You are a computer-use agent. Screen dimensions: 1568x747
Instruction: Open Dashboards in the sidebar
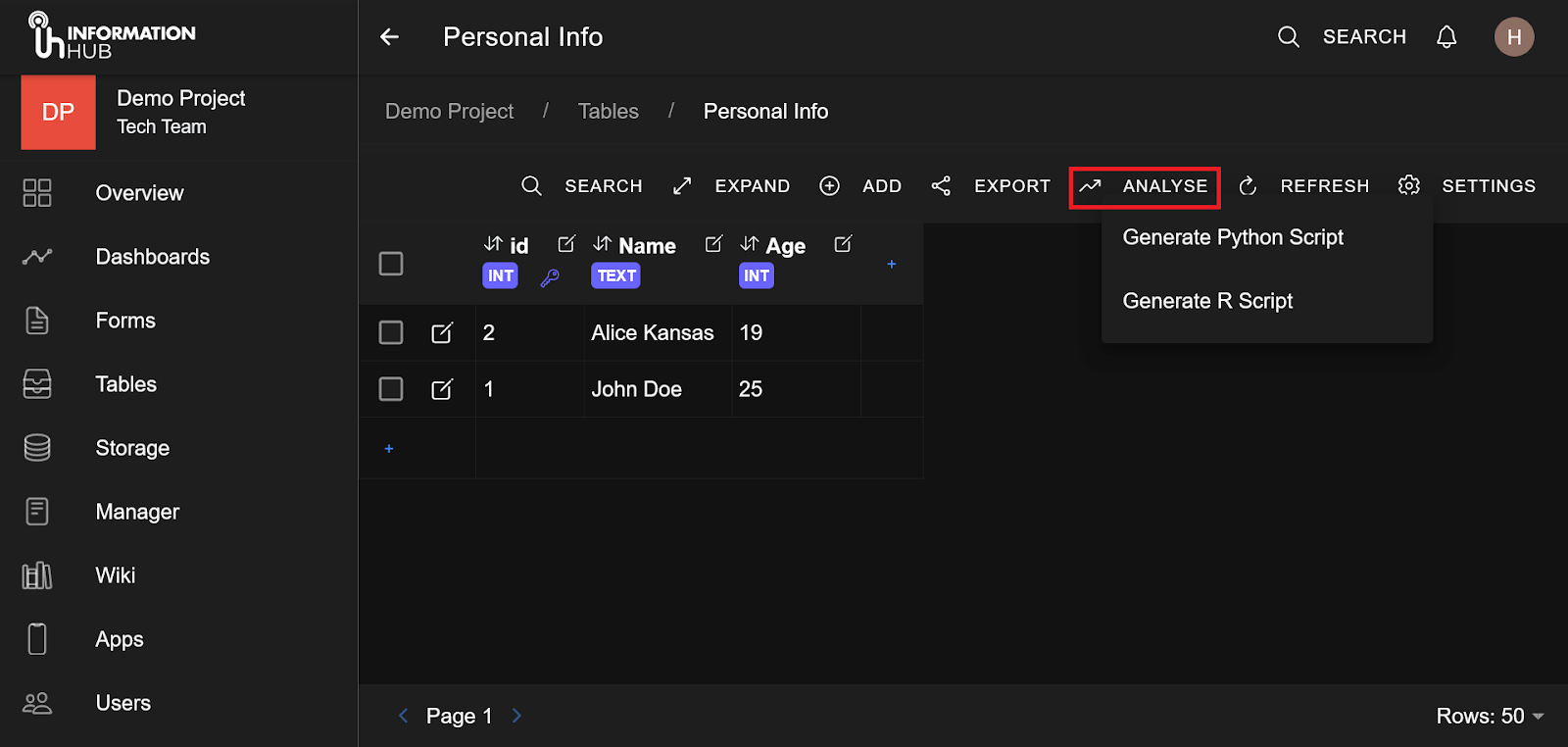point(152,257)
